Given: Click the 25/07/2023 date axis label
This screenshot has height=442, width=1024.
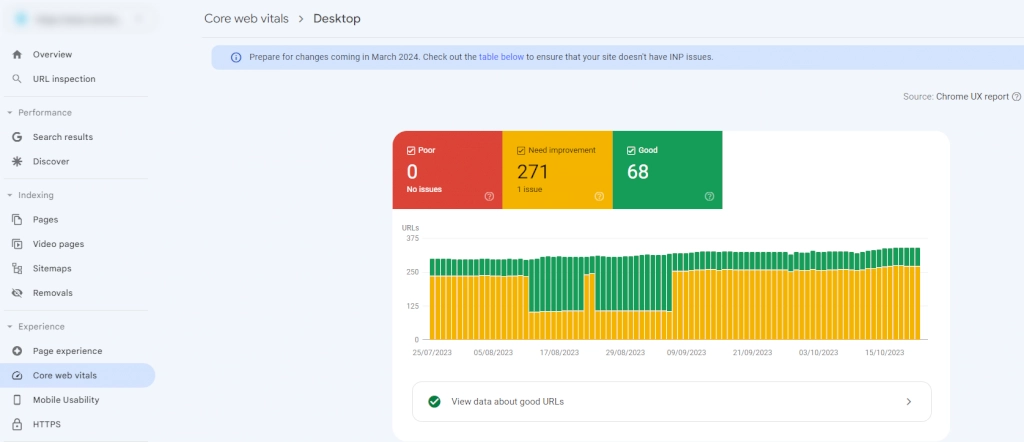Looking at the screenshot, I should point(430,353).
